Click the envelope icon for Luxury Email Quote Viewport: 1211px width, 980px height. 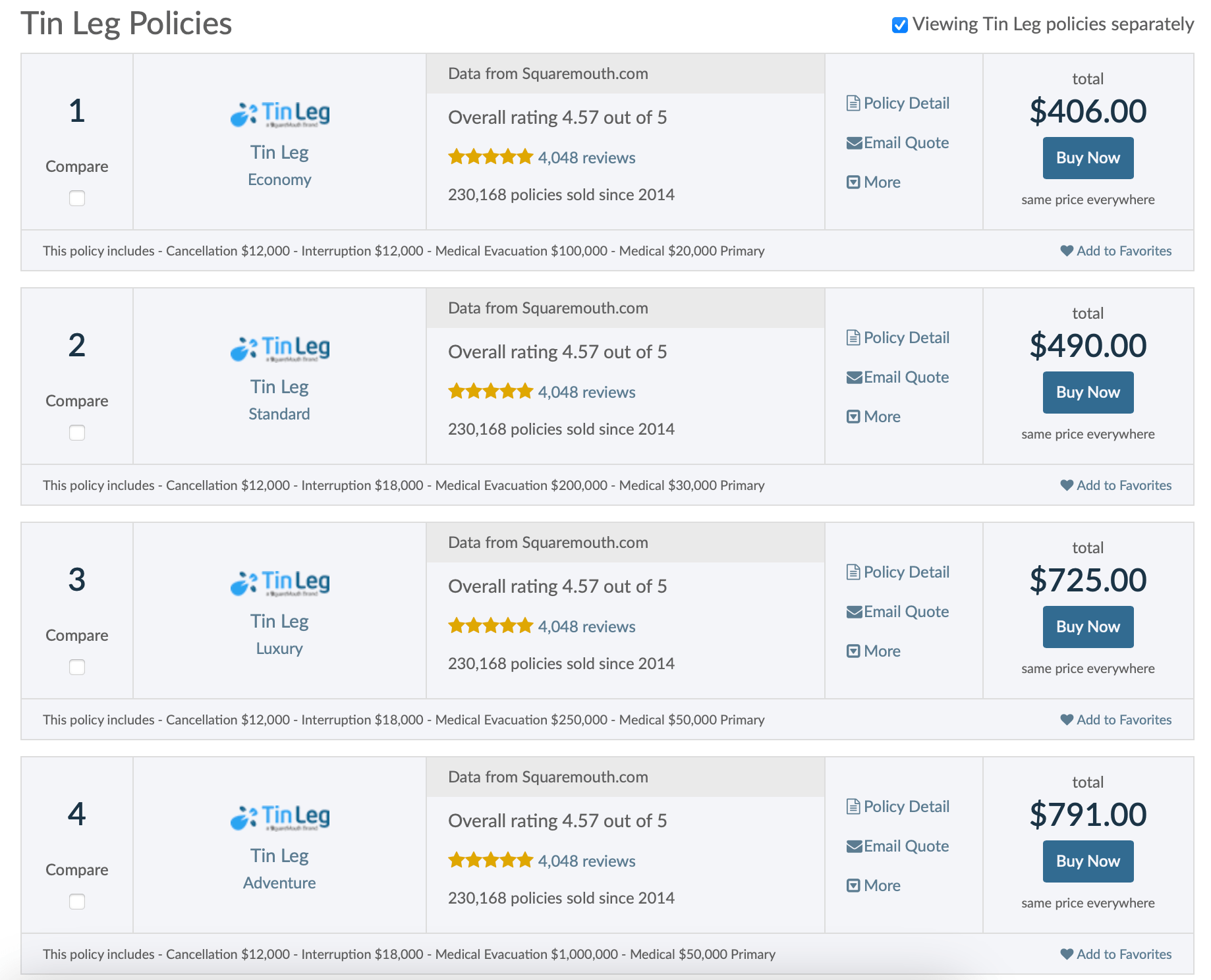tap(854, 612)
